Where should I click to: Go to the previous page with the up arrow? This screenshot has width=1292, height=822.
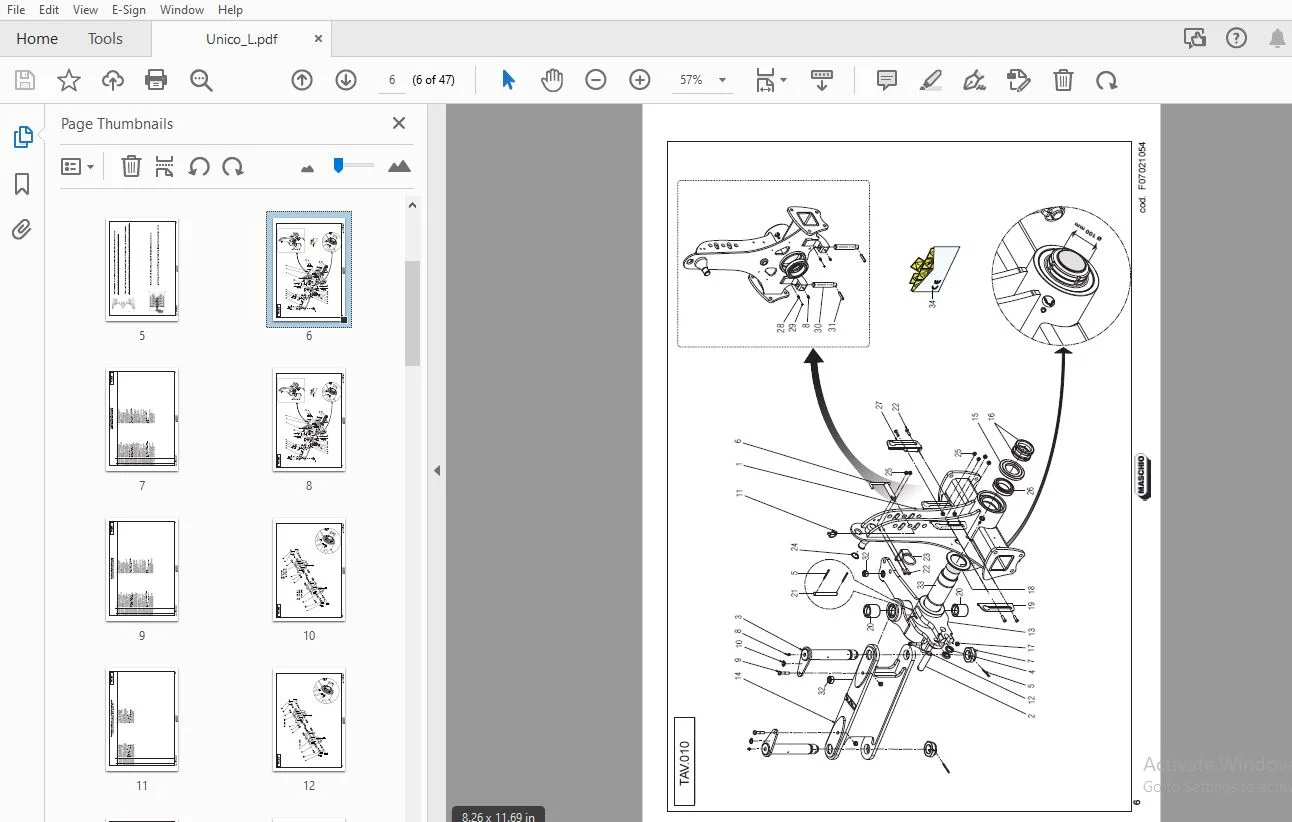[302, 80]
